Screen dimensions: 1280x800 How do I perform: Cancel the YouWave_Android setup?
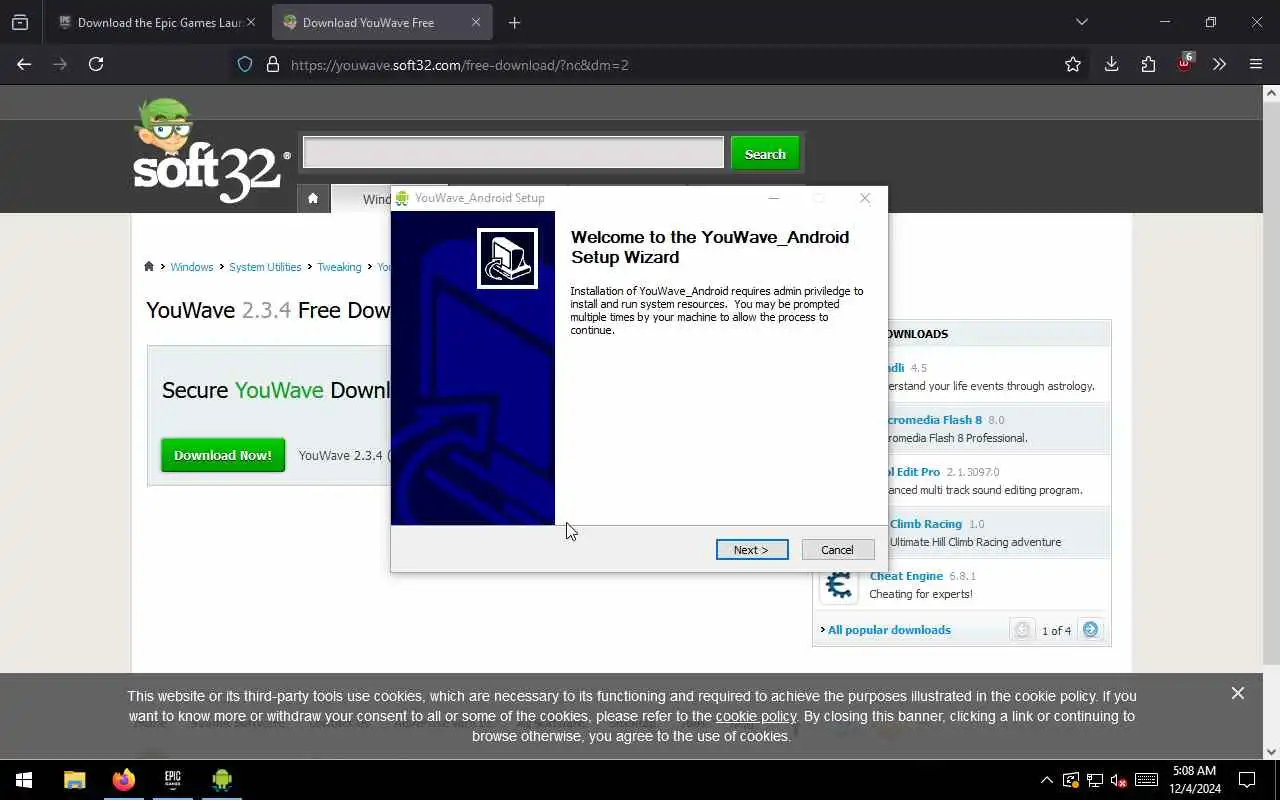pos(838,550)
